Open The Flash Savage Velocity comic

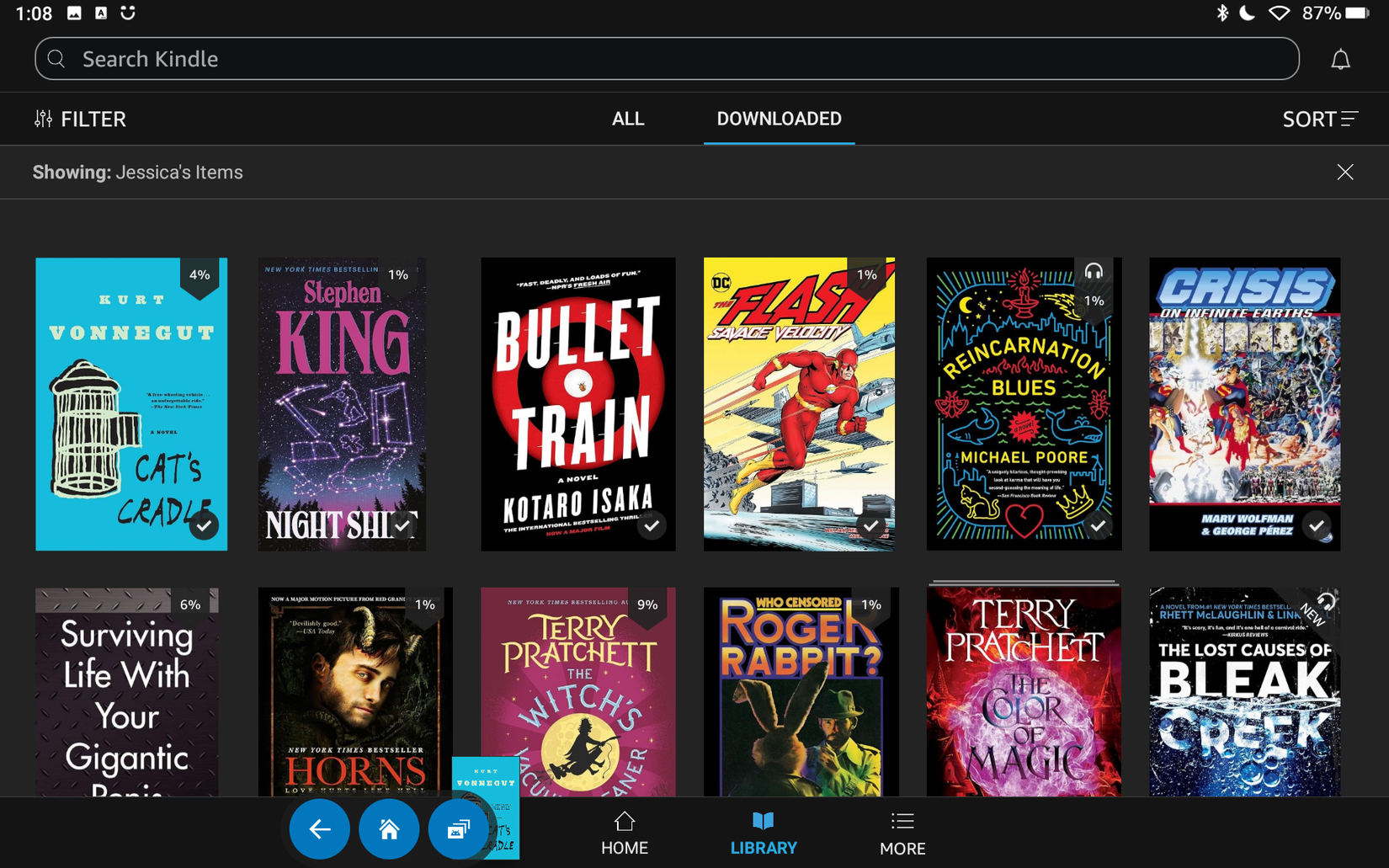(799, 404)
